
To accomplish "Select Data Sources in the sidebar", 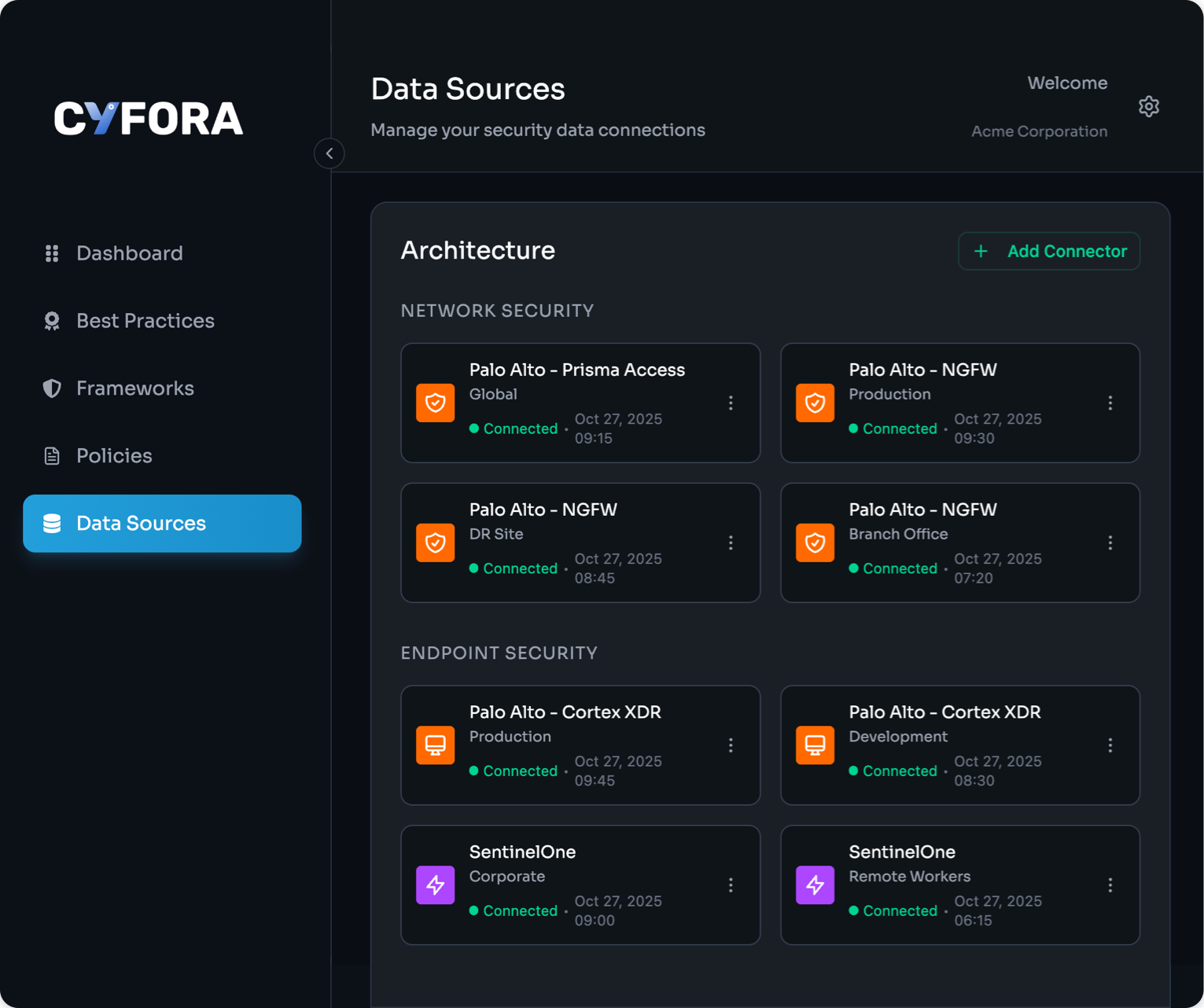I will (x=162, y=524).
